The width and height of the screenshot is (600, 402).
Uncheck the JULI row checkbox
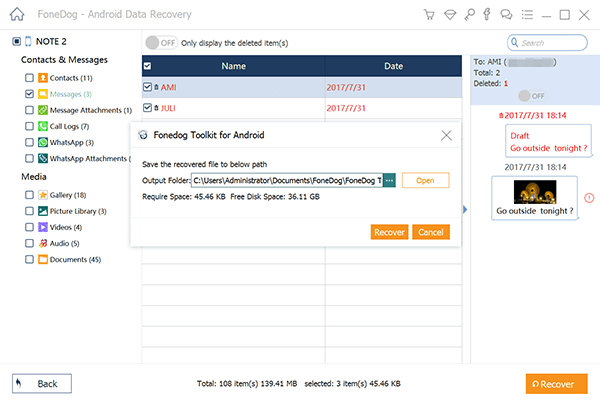pyautogui.click(x=147, y=108)
